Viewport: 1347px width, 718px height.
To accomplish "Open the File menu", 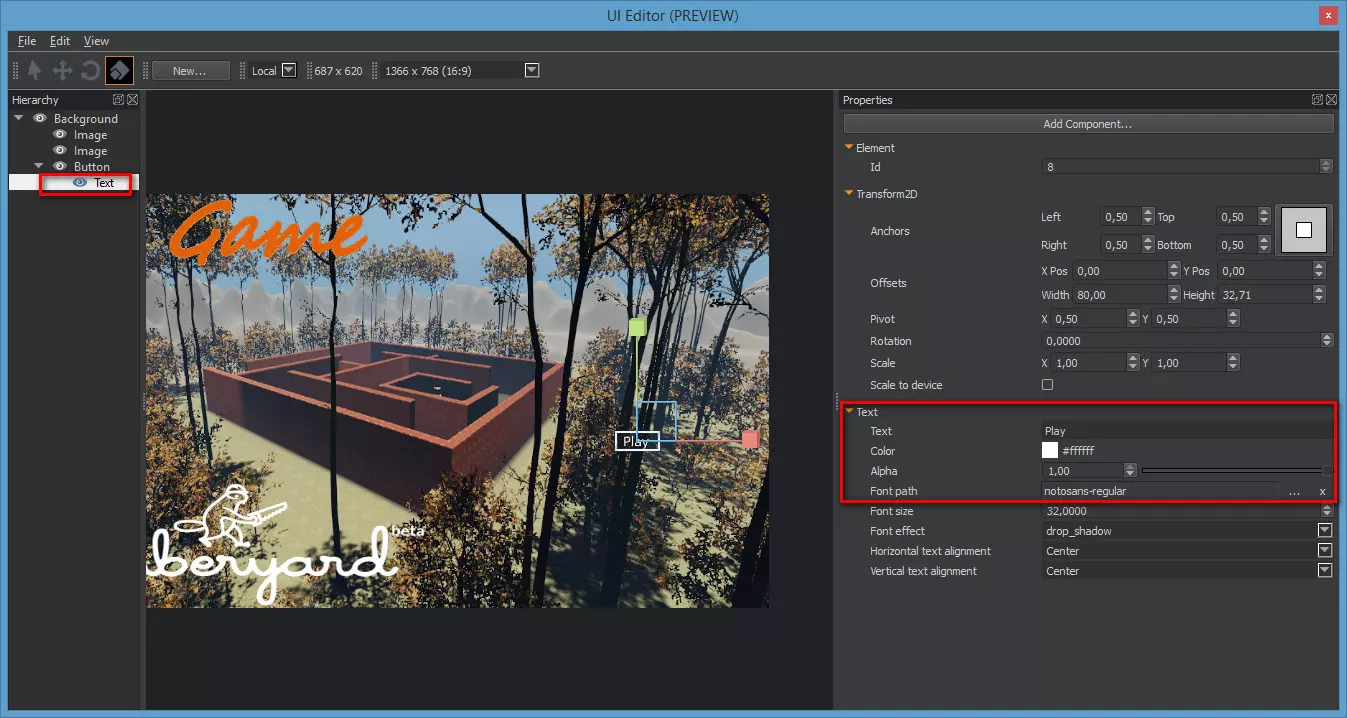I will 27,41.
